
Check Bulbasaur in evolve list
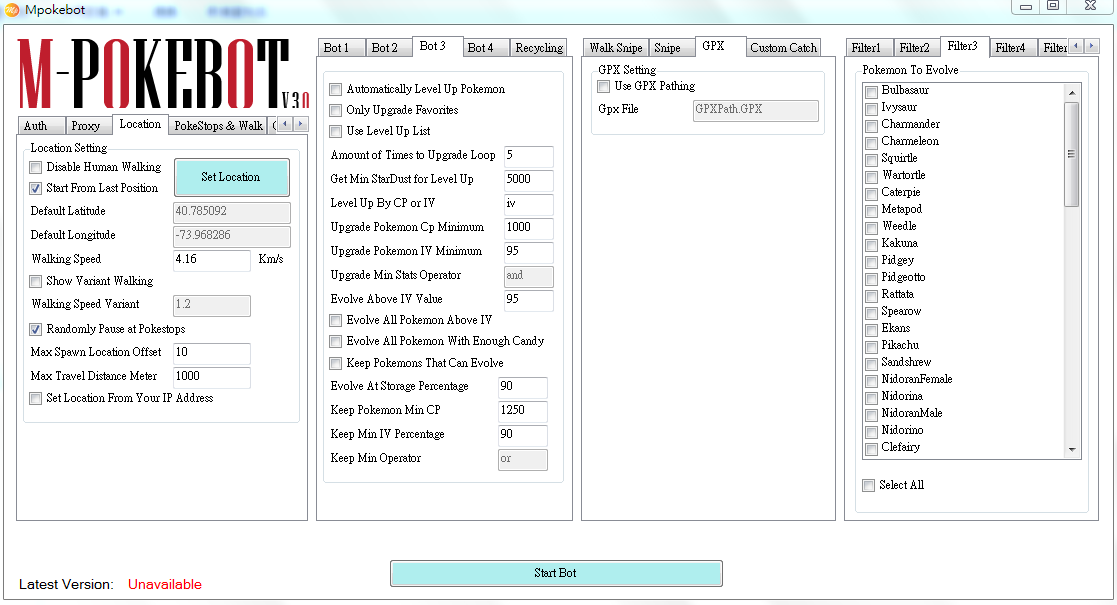click(871, 92)
